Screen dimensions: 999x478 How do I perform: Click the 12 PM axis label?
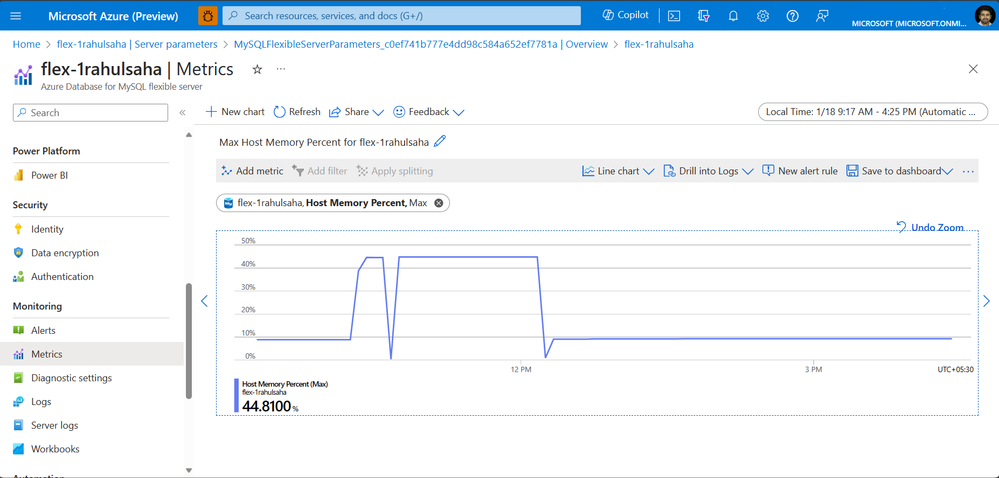pos(521,370)
